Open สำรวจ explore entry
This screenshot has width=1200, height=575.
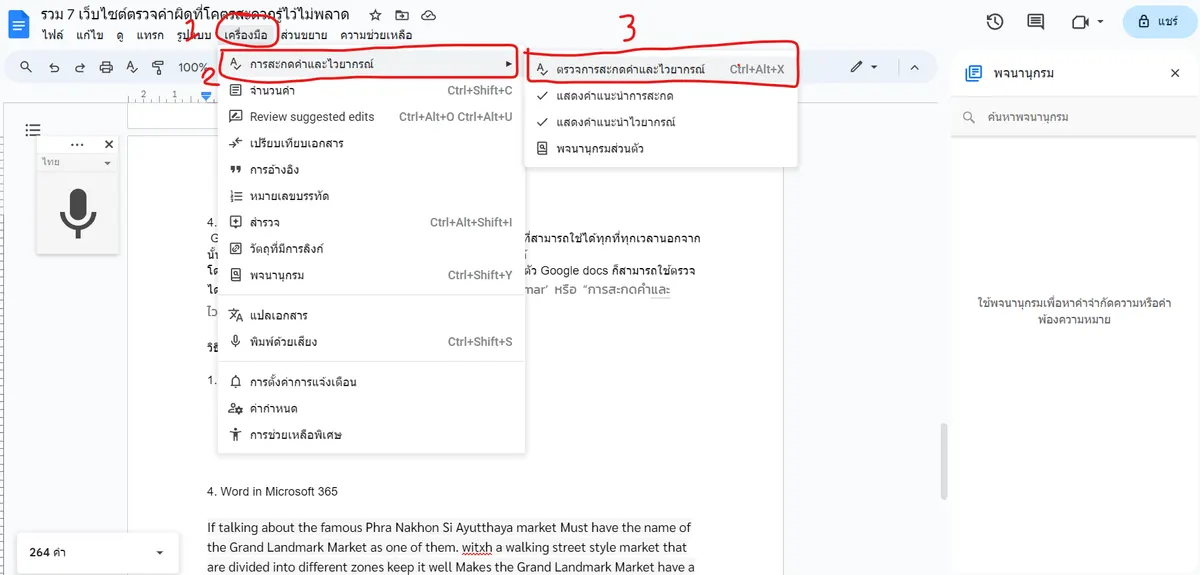(371, 222)
